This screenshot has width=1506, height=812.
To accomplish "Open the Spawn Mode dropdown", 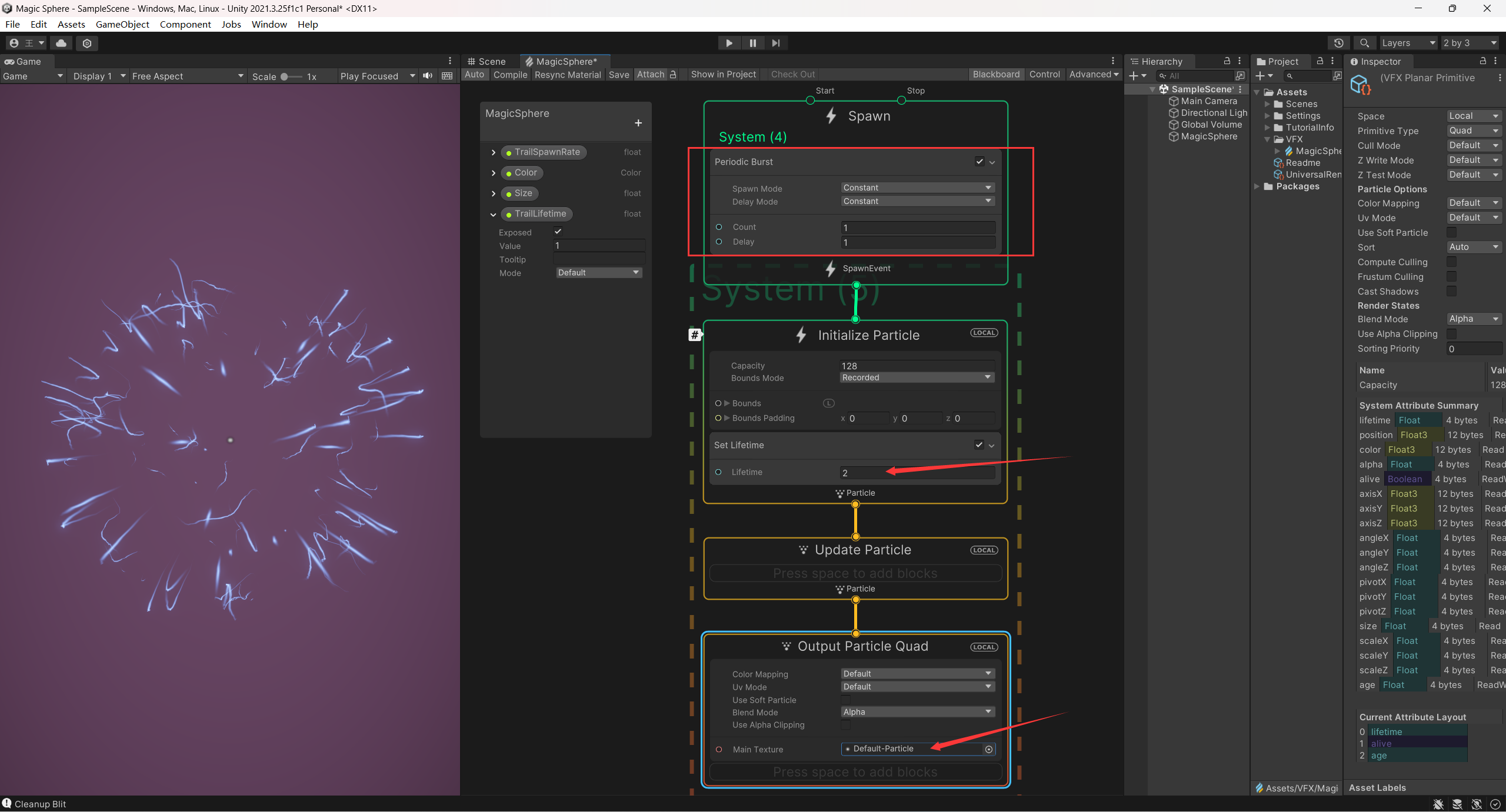I will pos(917,188).
